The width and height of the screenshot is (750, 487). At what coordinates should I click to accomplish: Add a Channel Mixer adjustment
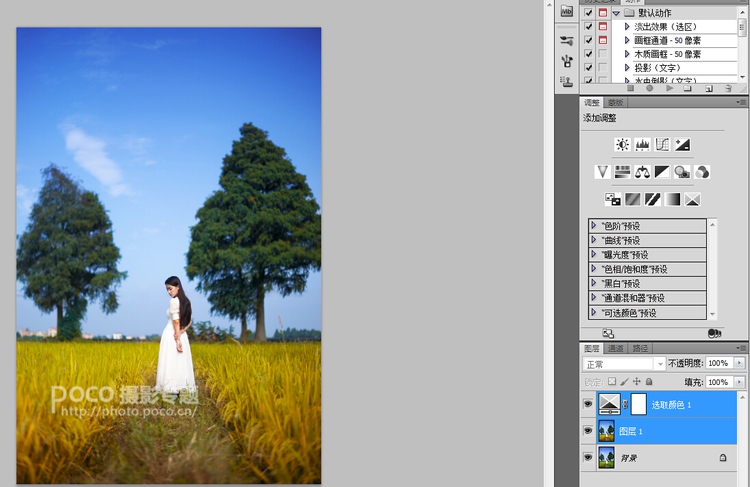point(702,172)
